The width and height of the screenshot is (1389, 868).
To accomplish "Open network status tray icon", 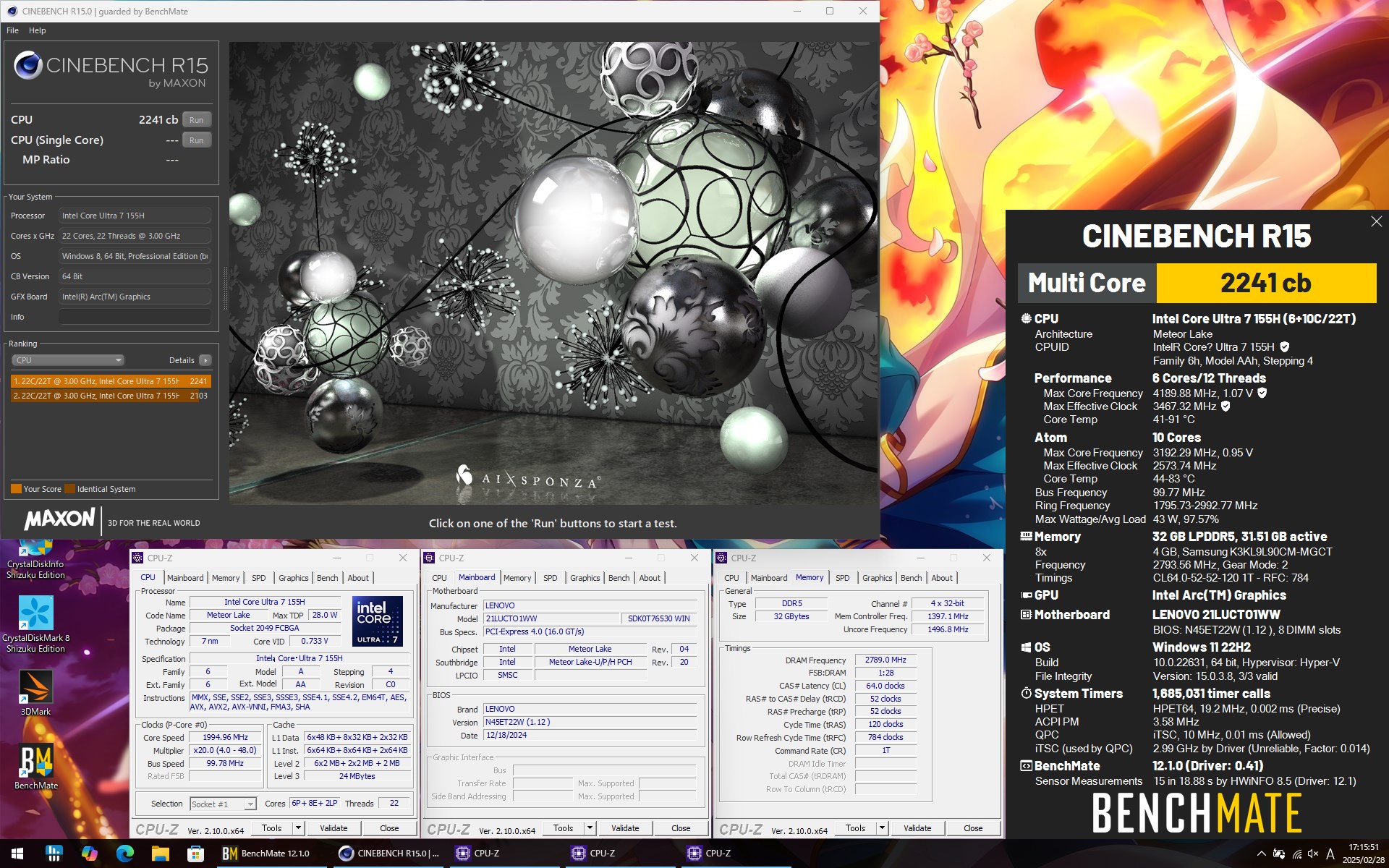I will [1297, 854].
